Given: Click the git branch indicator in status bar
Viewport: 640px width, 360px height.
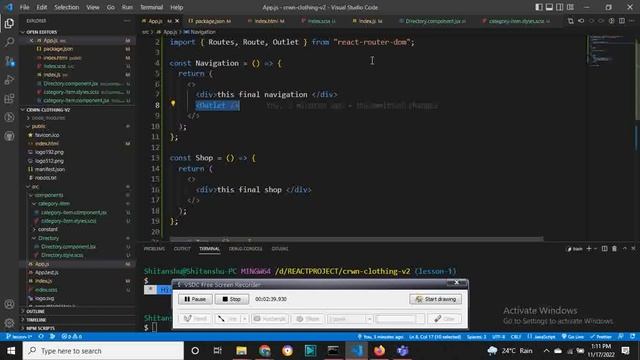Looking at the screenshot, I should coord(18,337).
